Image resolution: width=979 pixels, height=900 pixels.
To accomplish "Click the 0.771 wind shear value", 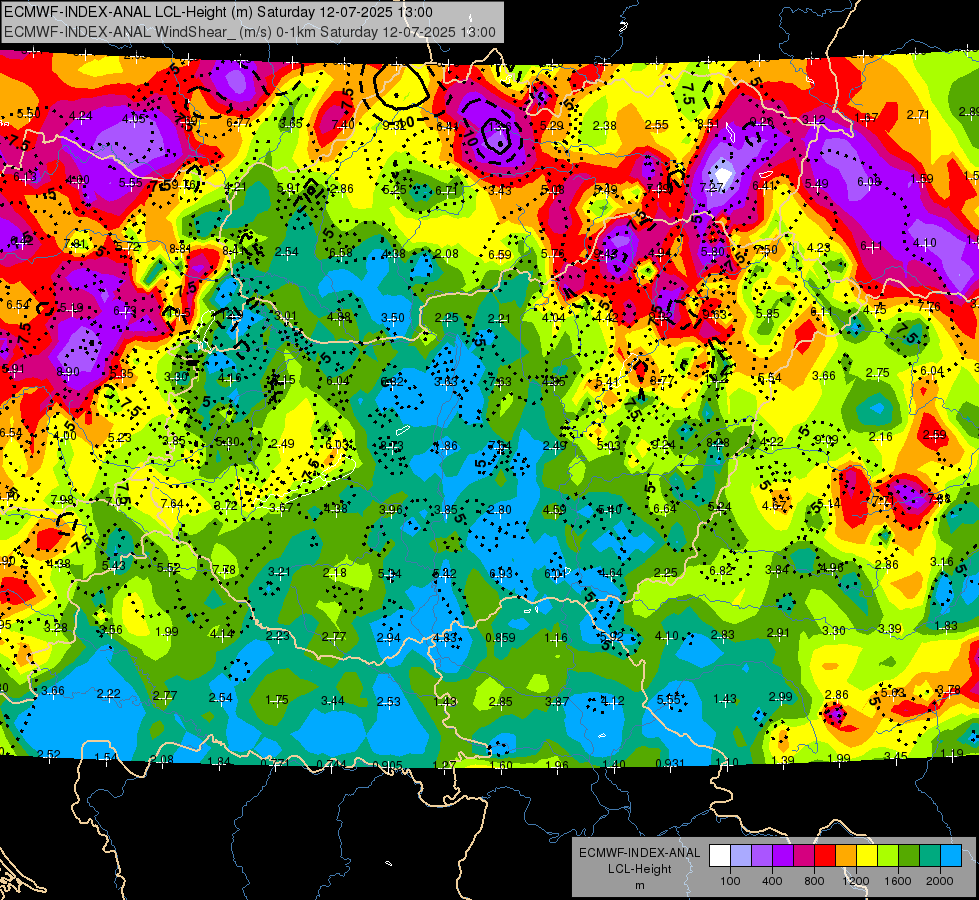I will click(x=275, y=763).
